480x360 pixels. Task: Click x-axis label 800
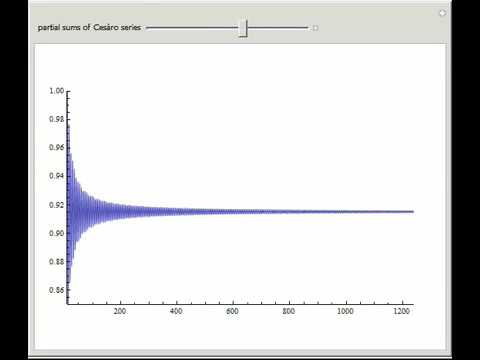[x=289, y=311]
